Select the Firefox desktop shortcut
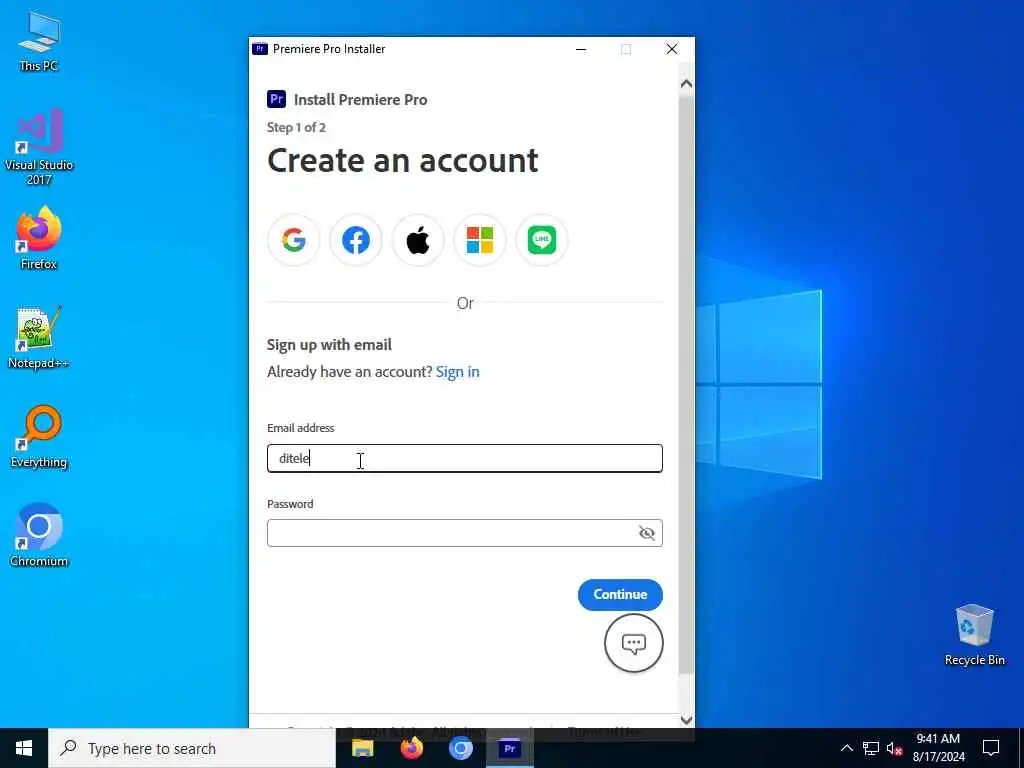The width and height of the screenshot is (1024, 768). click(39, 238)
